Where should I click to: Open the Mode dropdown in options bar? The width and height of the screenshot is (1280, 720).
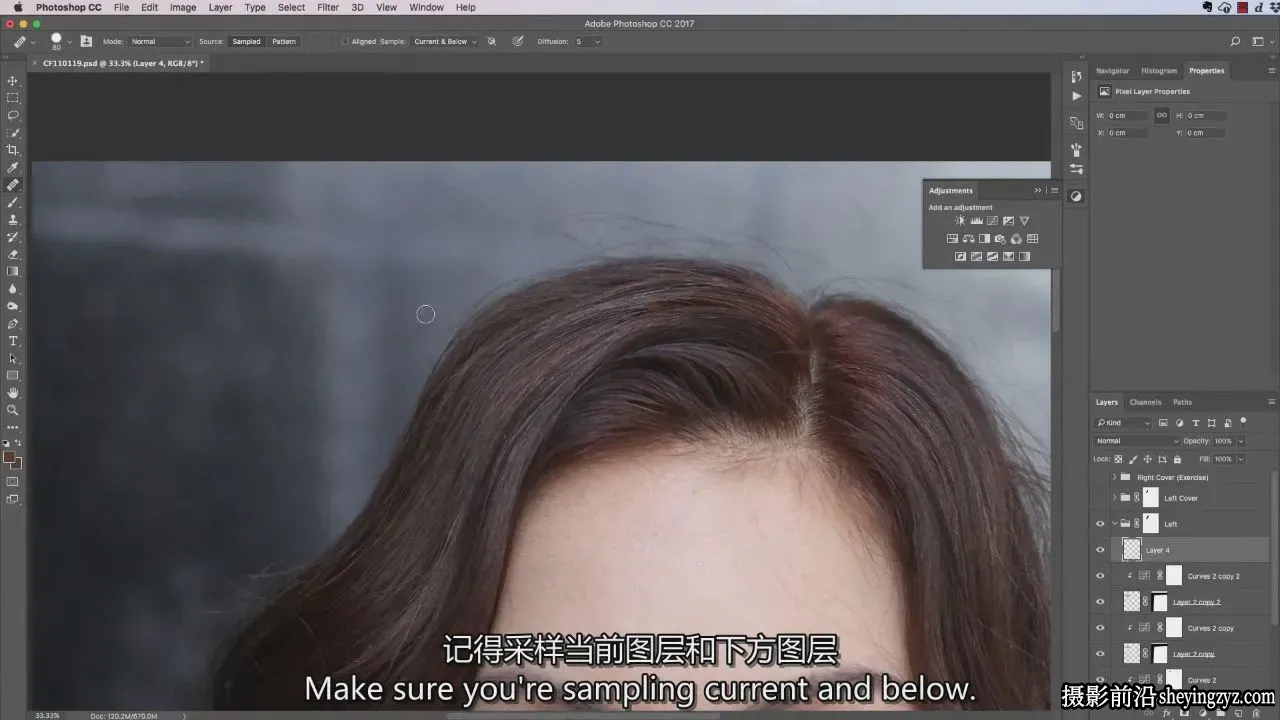click(160, 42)
